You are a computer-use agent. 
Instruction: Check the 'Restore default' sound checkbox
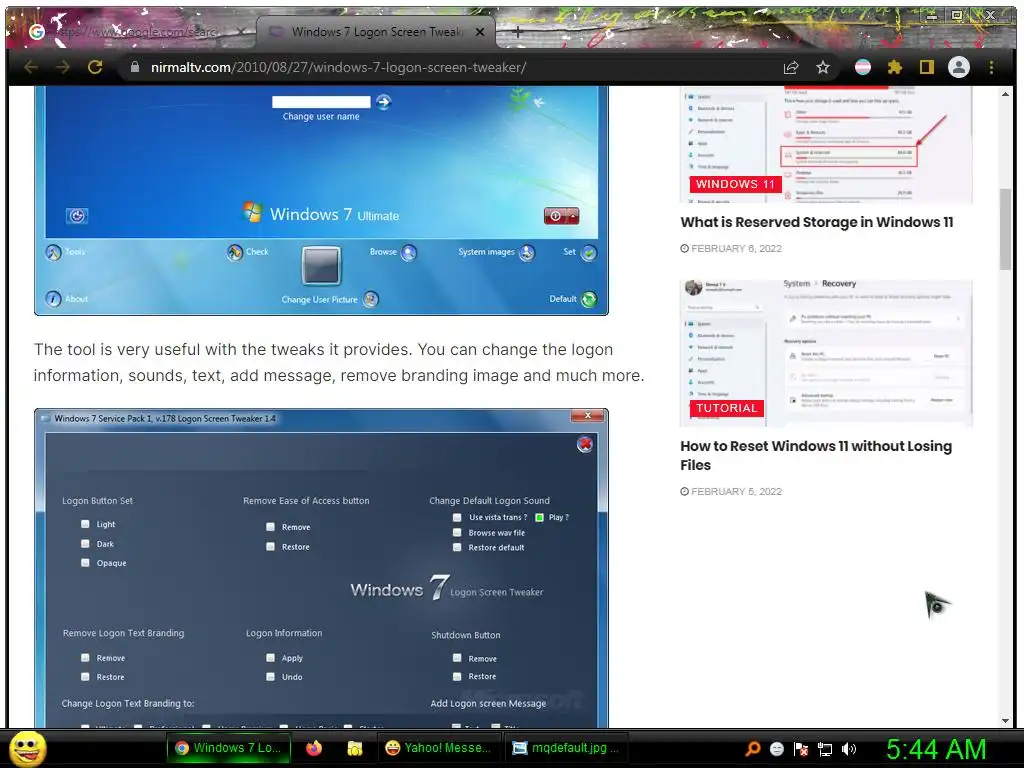[x=457, y=547]
